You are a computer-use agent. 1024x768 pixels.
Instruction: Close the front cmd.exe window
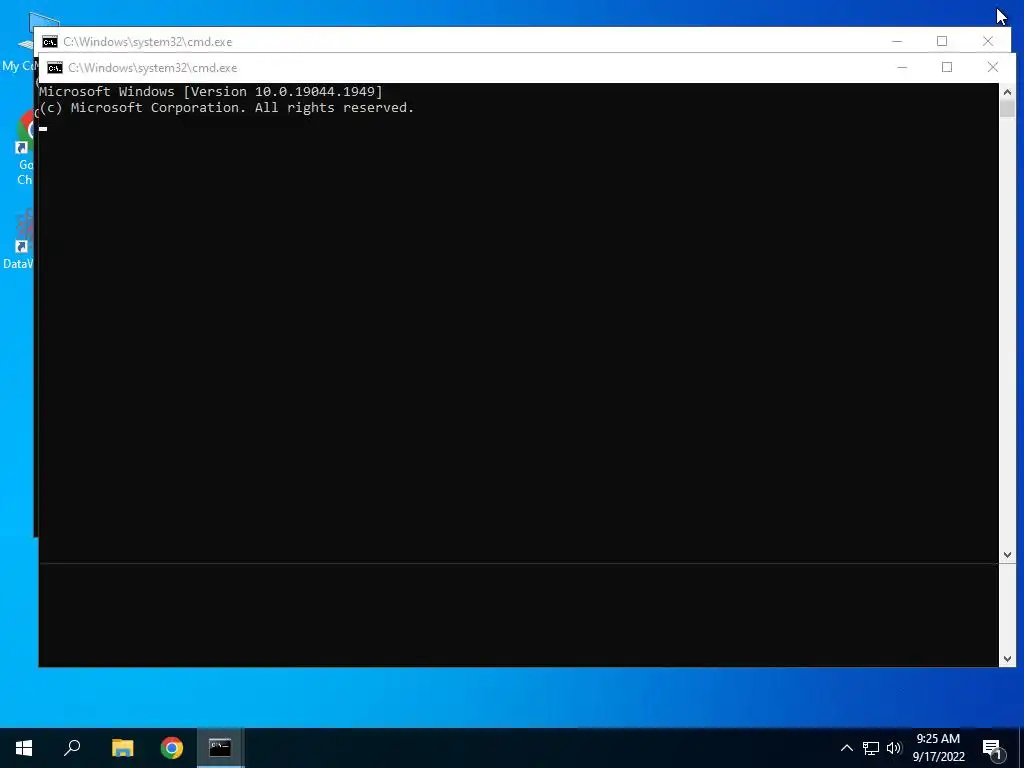[993, 67]
